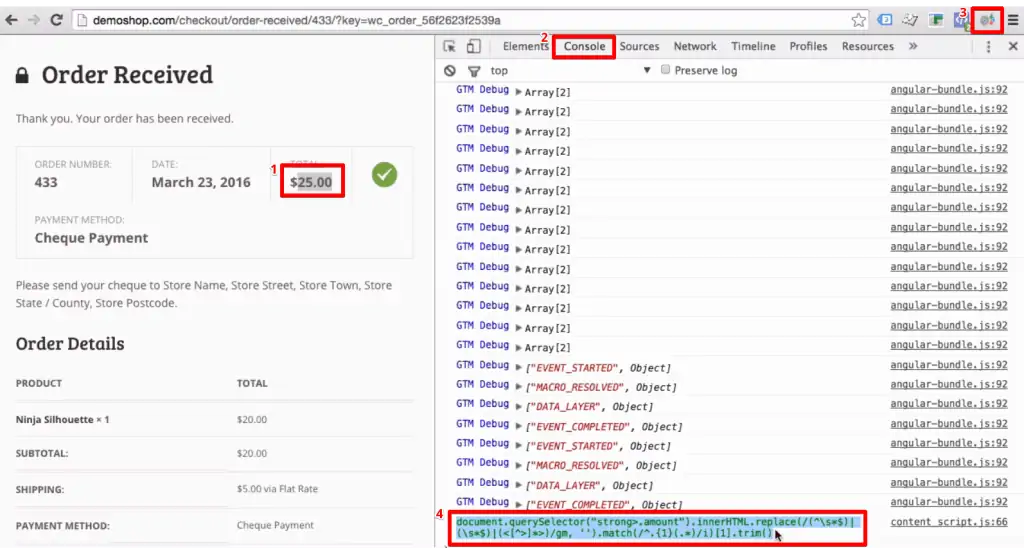Expand the first "DATA_LAYER" log entry

519,407
